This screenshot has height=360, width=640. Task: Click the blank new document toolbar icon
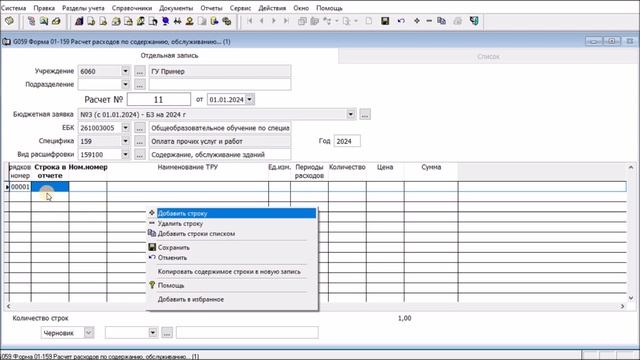click(x=369, y=21)
